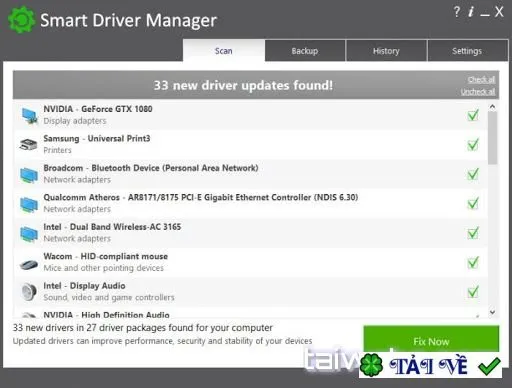Viewport: 512px width, 388px height.
Task: Uncheck Broadcom Bluetooth Device driver checkbox
Action: coord(473,174)
